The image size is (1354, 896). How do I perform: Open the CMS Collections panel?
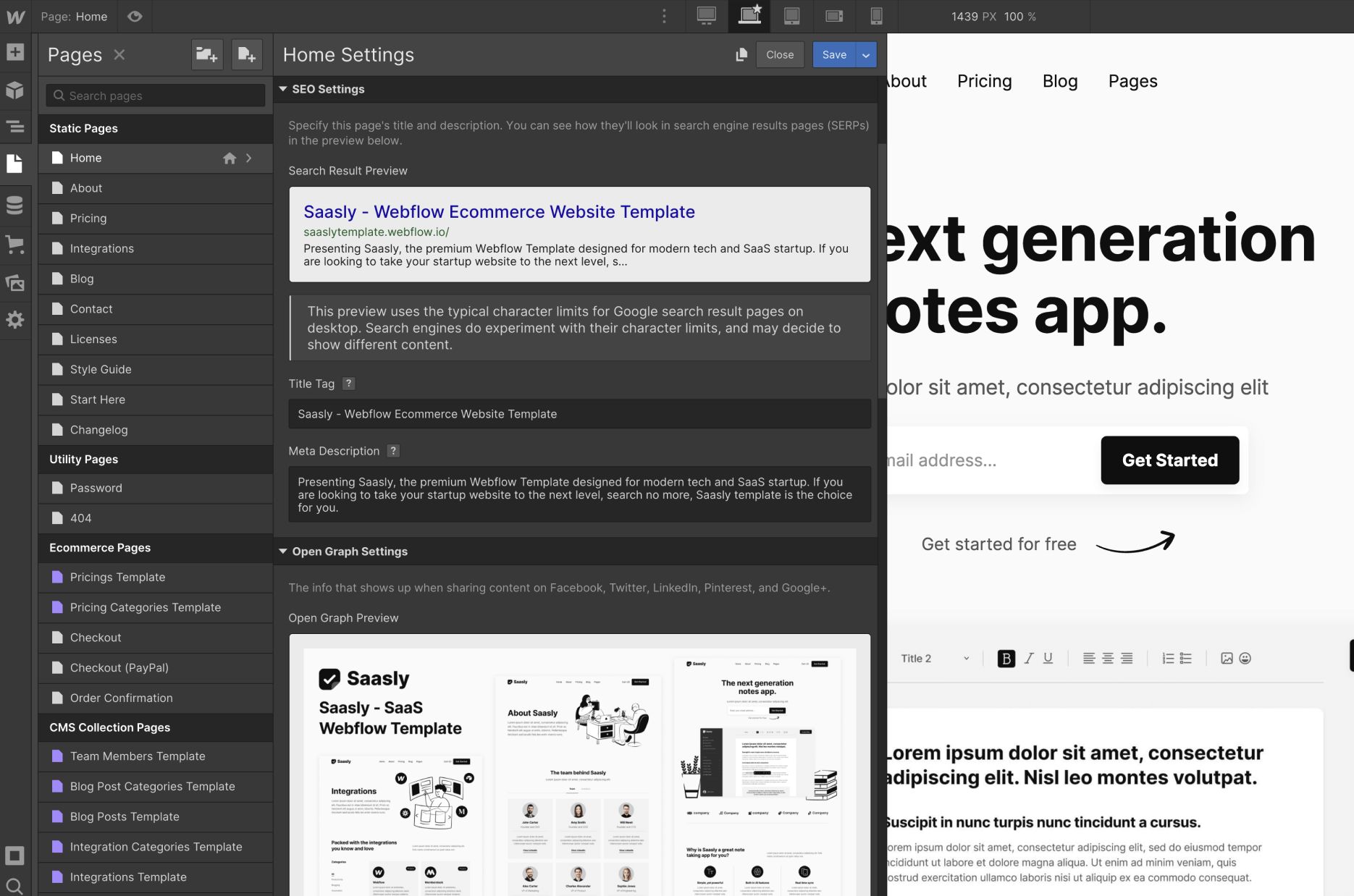coord(15,206)
